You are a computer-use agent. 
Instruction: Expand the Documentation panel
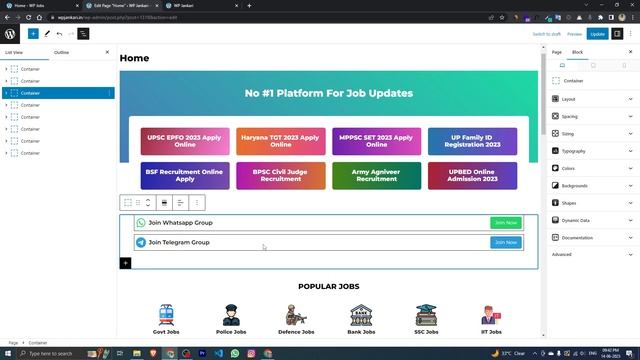[x=592, y=238]
